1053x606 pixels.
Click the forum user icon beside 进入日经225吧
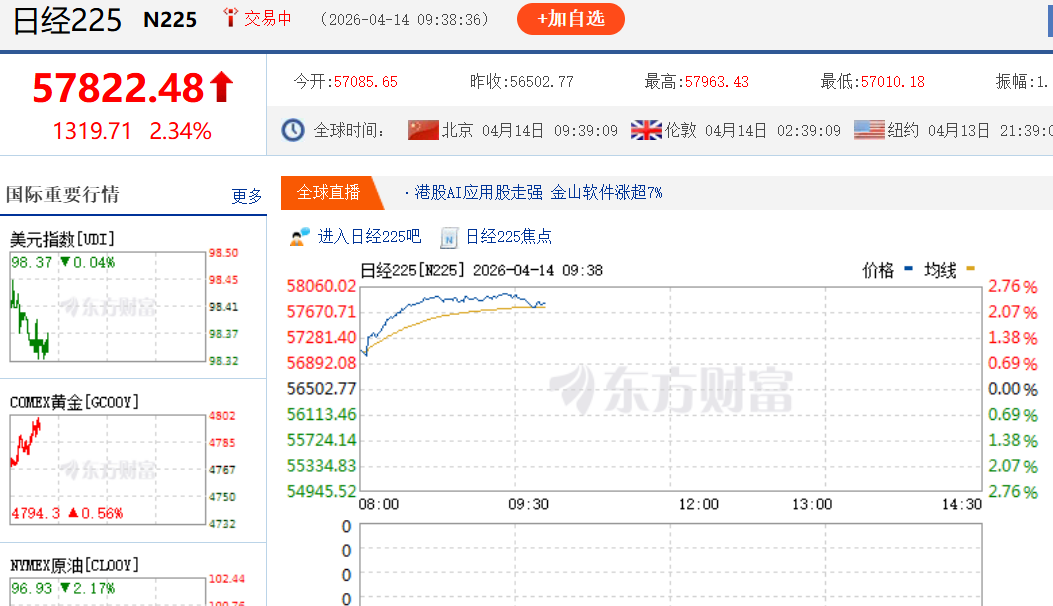(x=300, y=236)
